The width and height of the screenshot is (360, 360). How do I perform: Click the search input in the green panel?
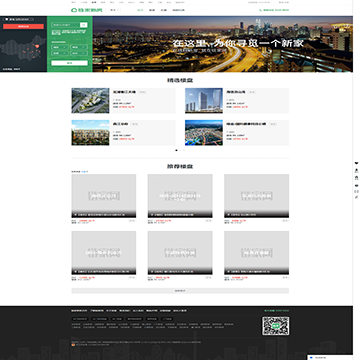[66, 25]
